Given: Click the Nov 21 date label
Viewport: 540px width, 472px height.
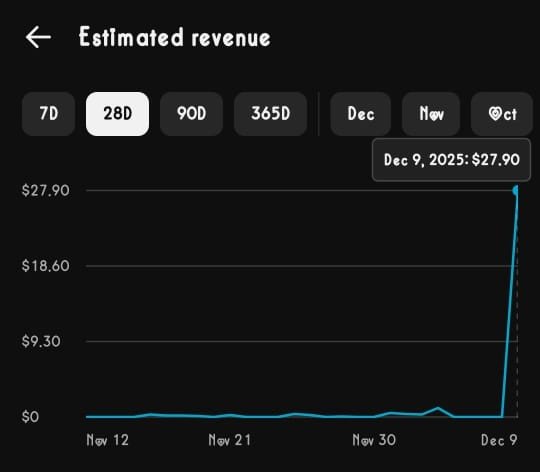Looking at the screenshot, I should [x=229, y=440].
